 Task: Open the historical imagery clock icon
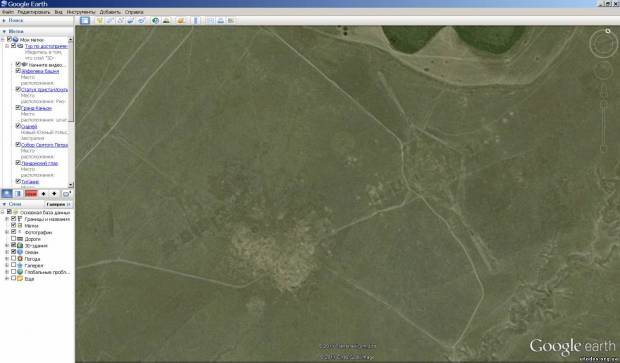pyautogui.click(x=155, y=20)
